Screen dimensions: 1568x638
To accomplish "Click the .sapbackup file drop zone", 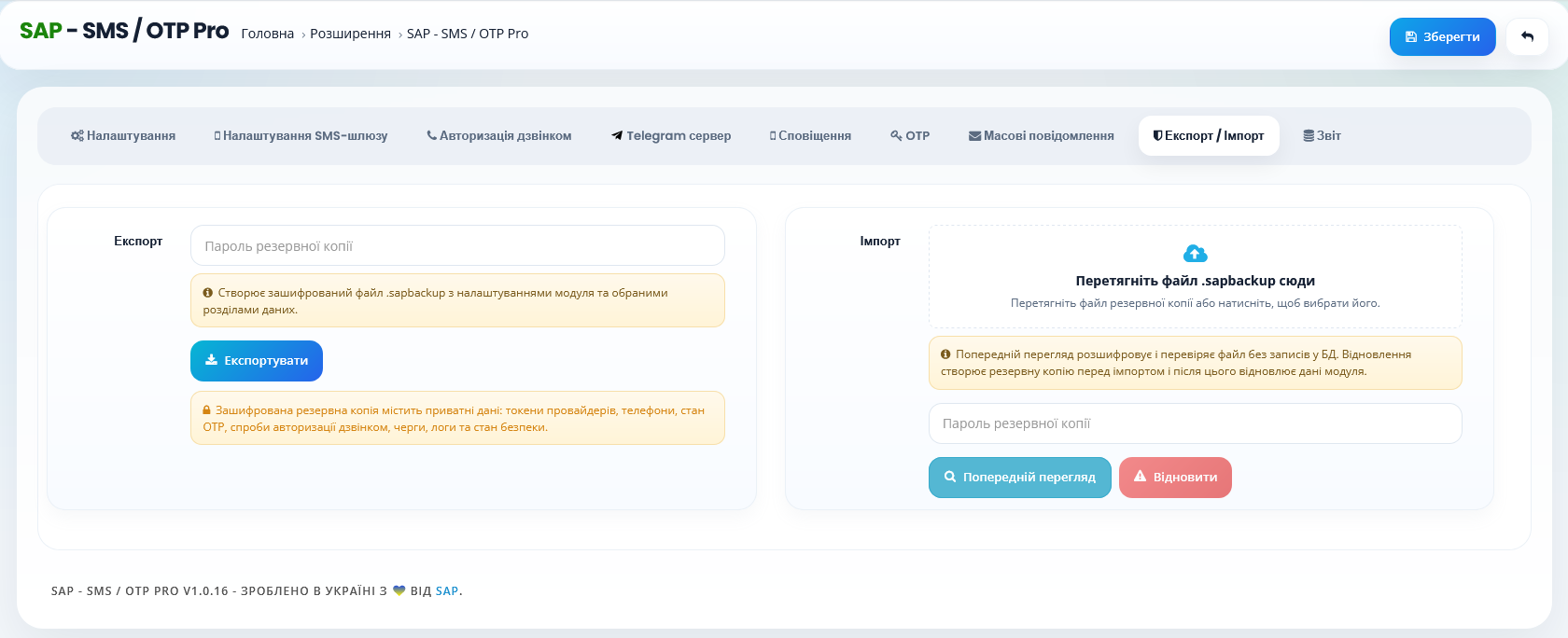I will pos(1195,276).
